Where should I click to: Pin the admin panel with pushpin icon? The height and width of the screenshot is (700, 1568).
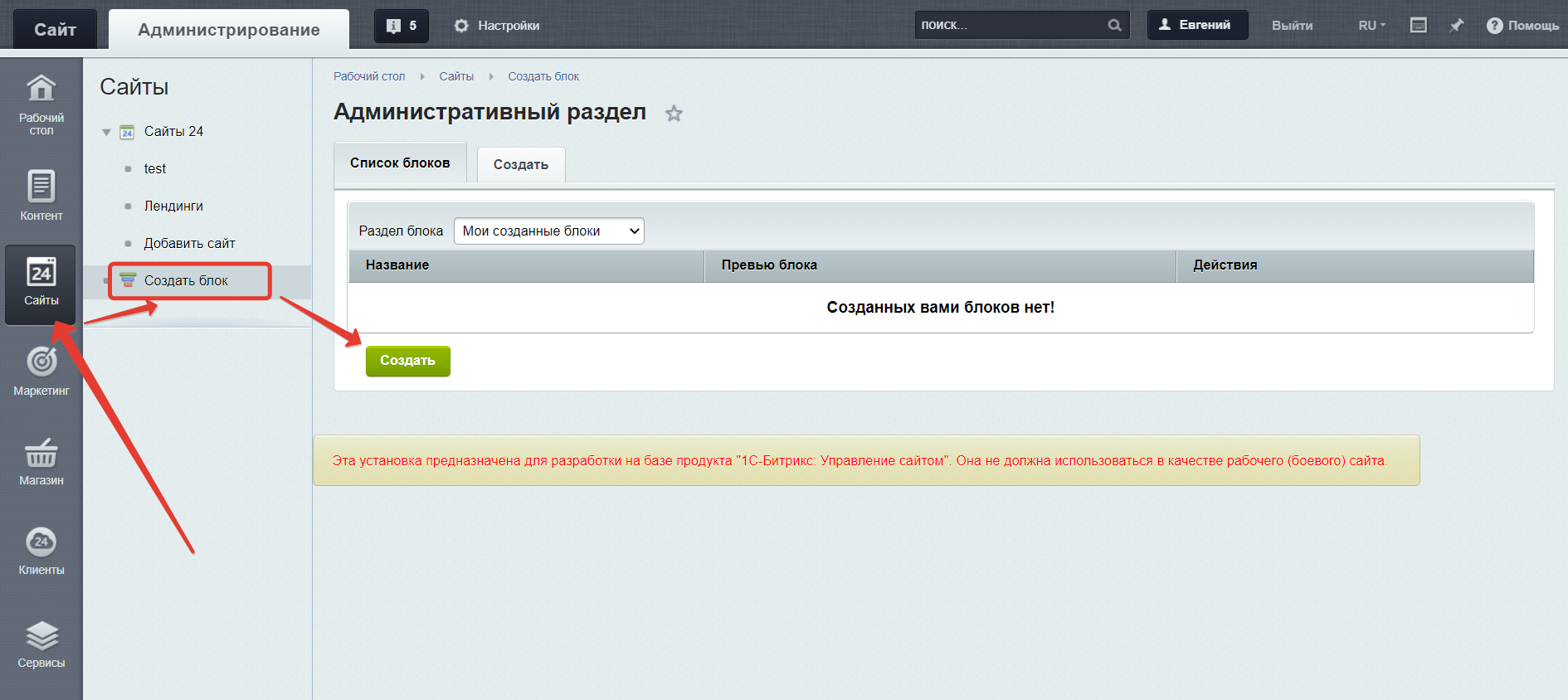(x=1457, y=26)
